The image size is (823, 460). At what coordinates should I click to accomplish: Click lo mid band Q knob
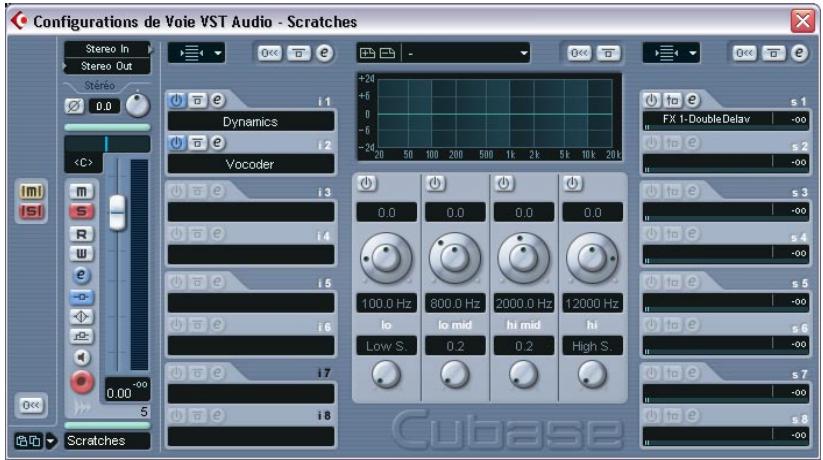(x=455, y=375)
